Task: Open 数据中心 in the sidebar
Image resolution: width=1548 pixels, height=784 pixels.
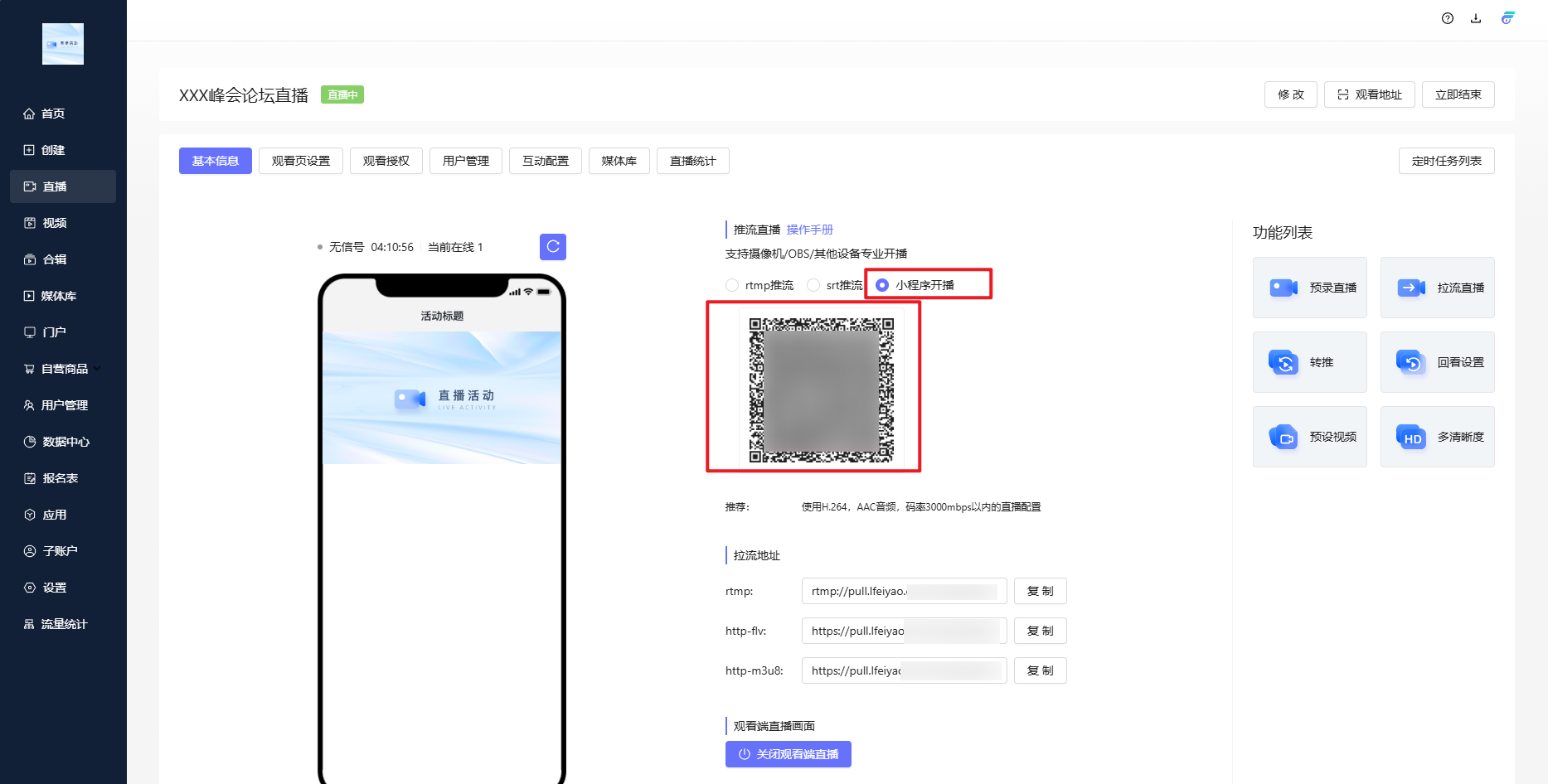Action: click(x=66, y=442)
